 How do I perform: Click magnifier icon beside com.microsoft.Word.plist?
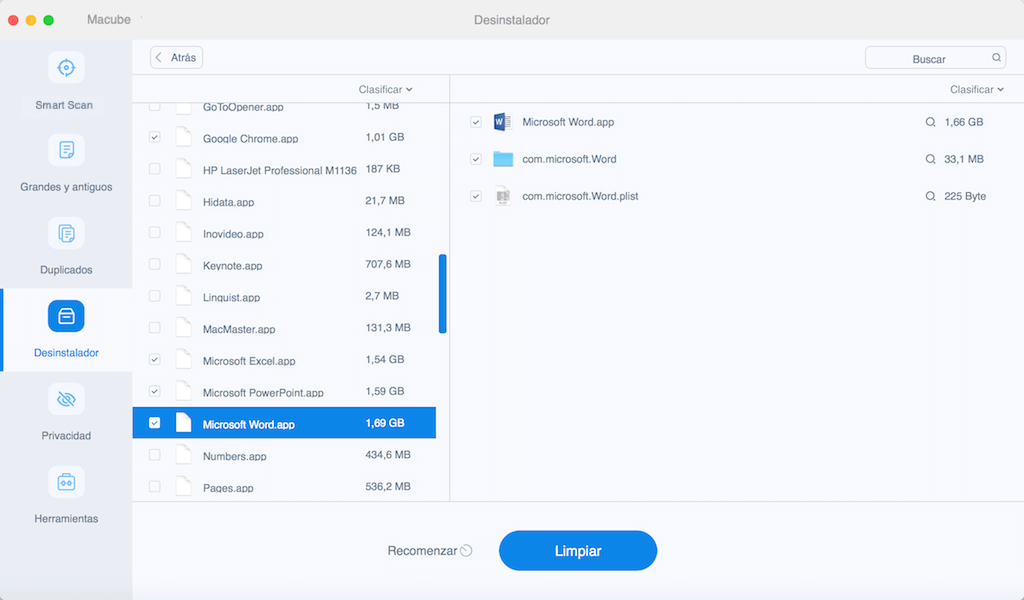point(930,197)
